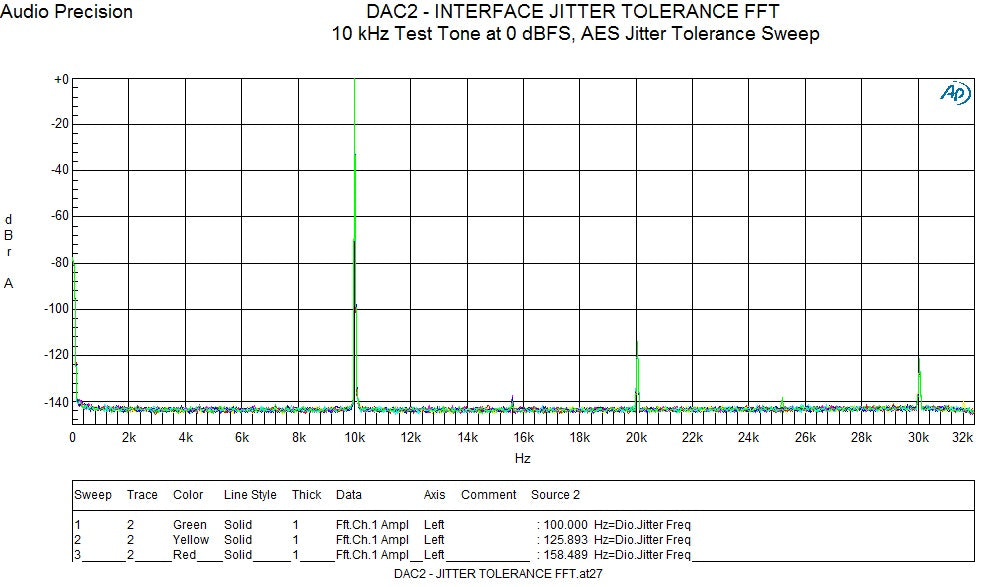Click the dBr A label on the y-axis
This screenshot has height=587, width=997.
pos(9,250)
